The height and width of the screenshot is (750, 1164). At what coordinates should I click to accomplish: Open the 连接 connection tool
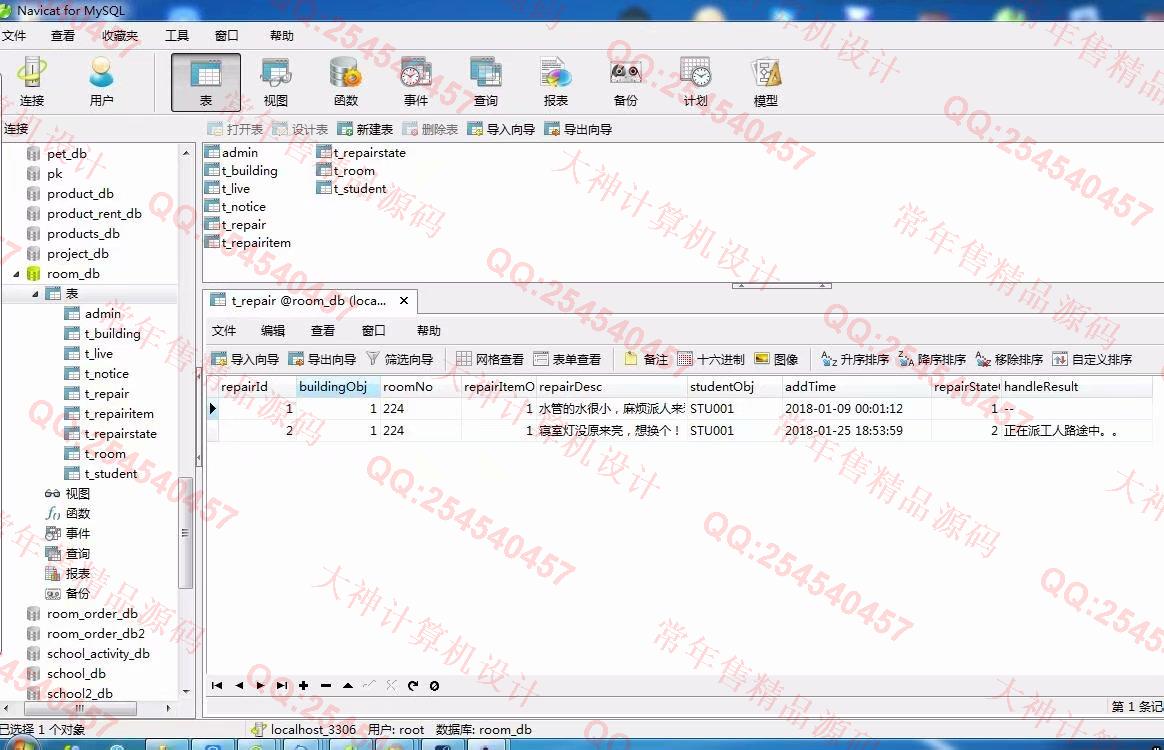[x=31, y=82]
